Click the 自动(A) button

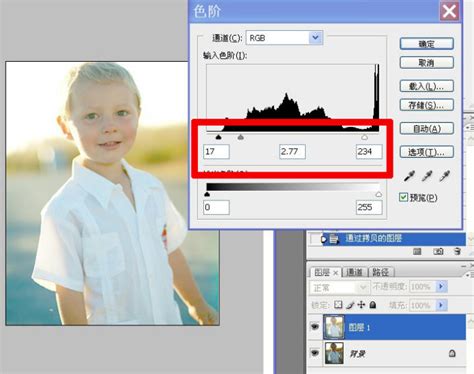pyautogui.click(x=427, y=128)
